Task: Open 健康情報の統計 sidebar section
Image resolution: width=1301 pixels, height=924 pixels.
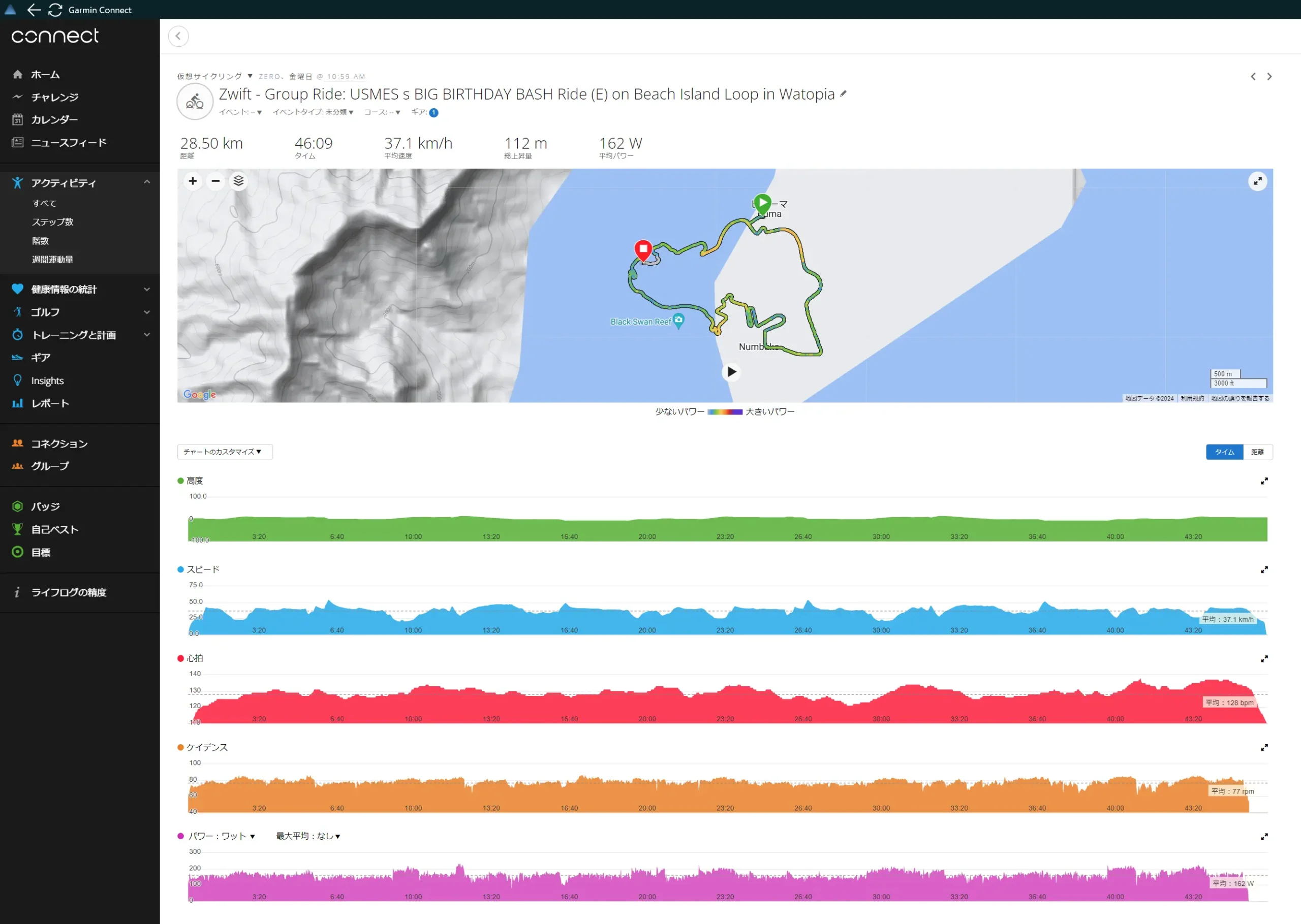Action: click(x=82, y=289)
